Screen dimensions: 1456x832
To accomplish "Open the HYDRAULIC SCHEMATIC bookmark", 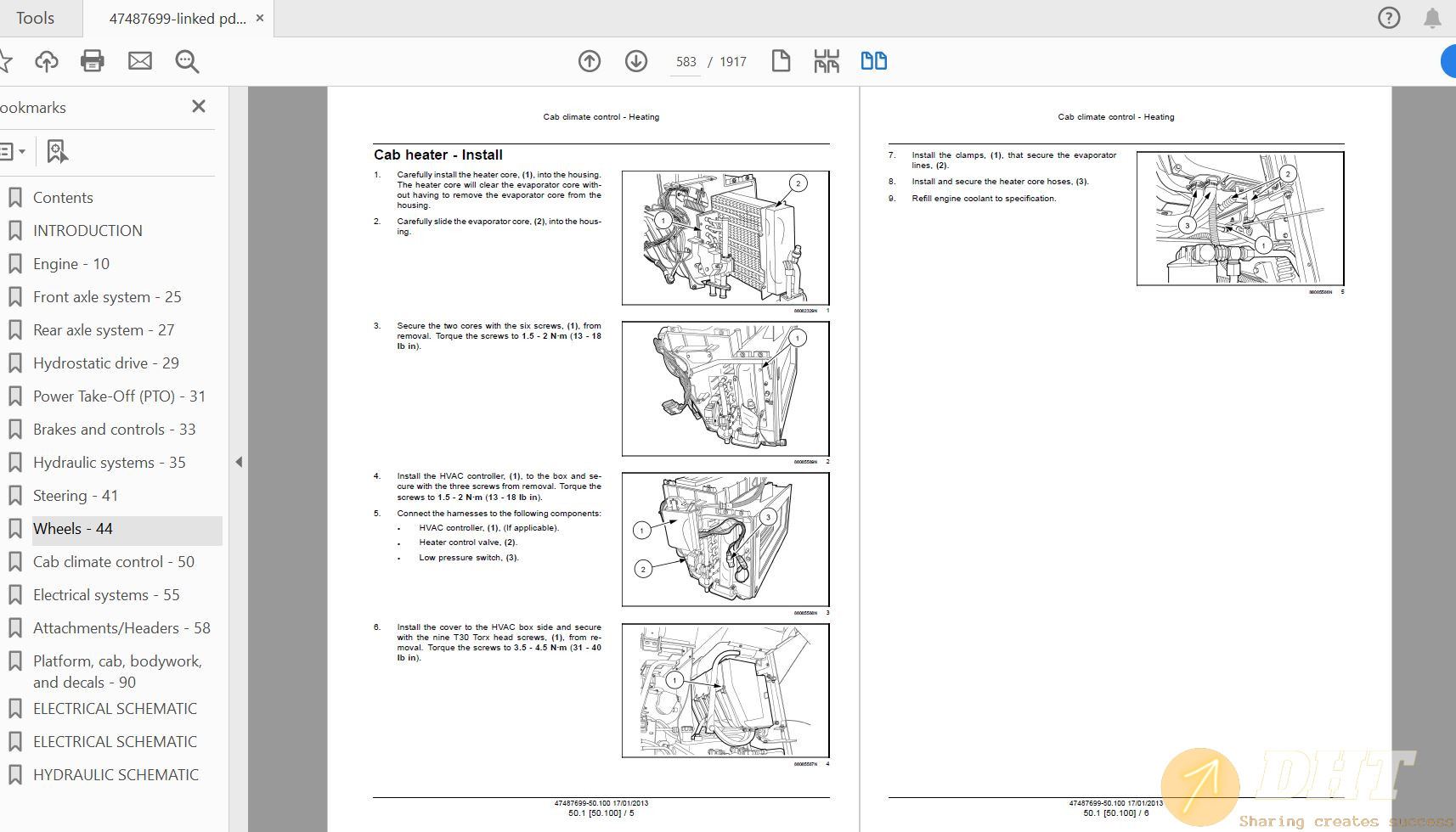I will click(116, 775).
